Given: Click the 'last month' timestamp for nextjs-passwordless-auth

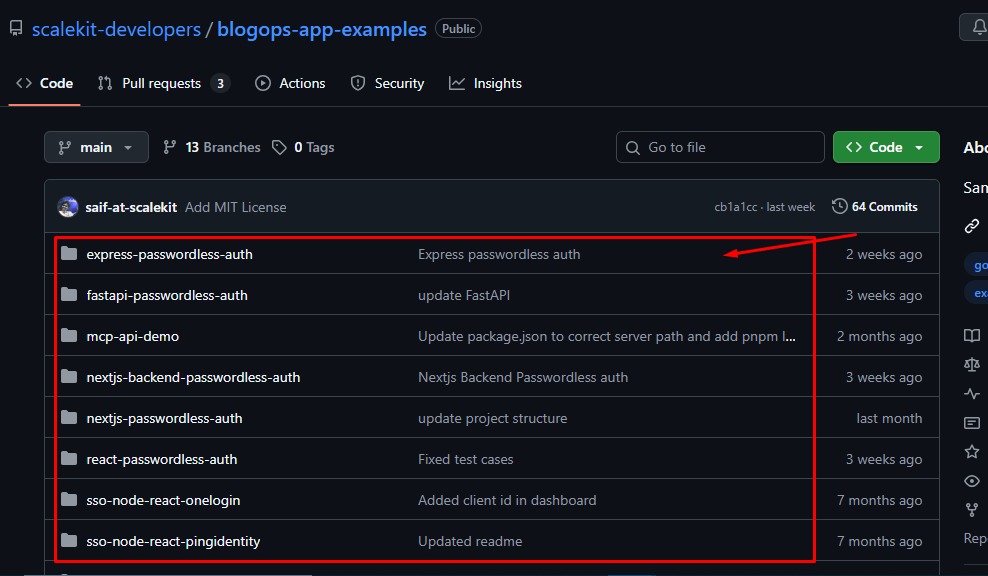Looking at the screenshot, I should click(x=889, y=418).
